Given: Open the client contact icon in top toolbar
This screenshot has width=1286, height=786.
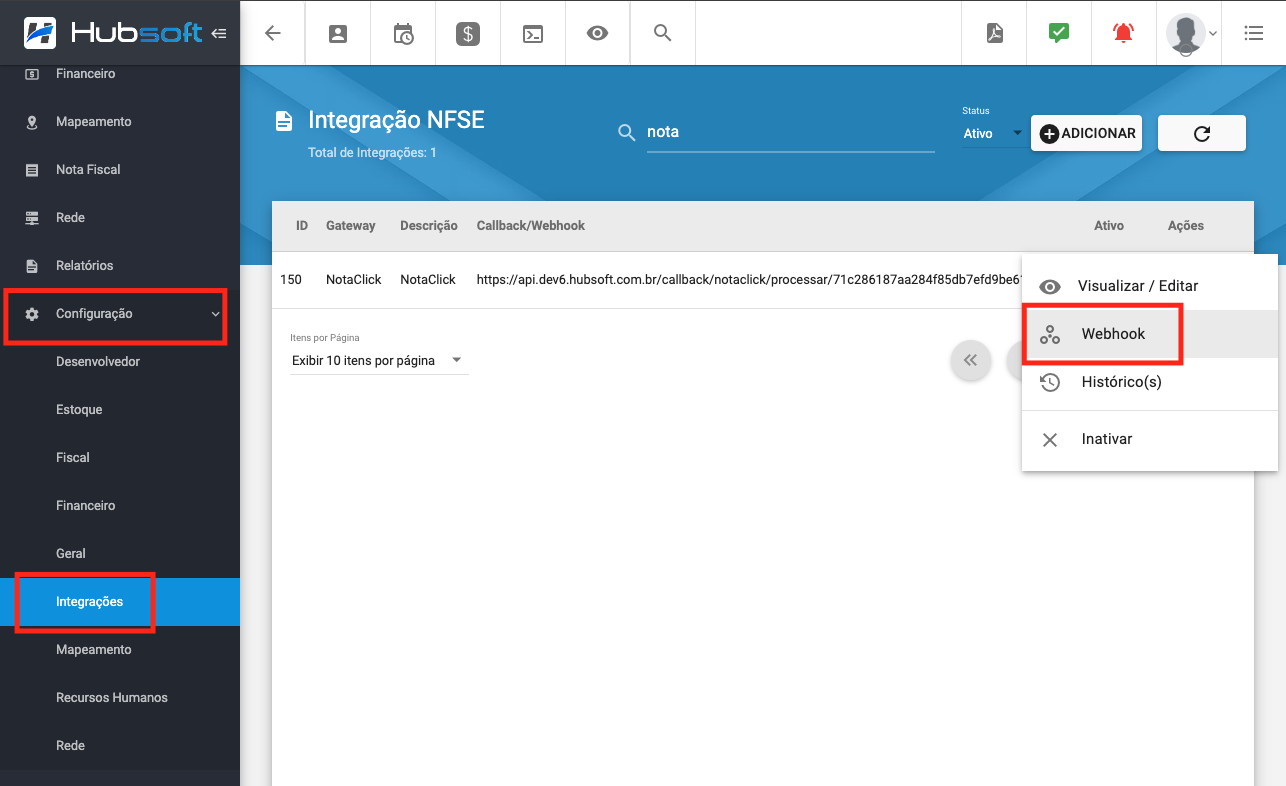Looking at the screenshot, I should coord(337,32).
